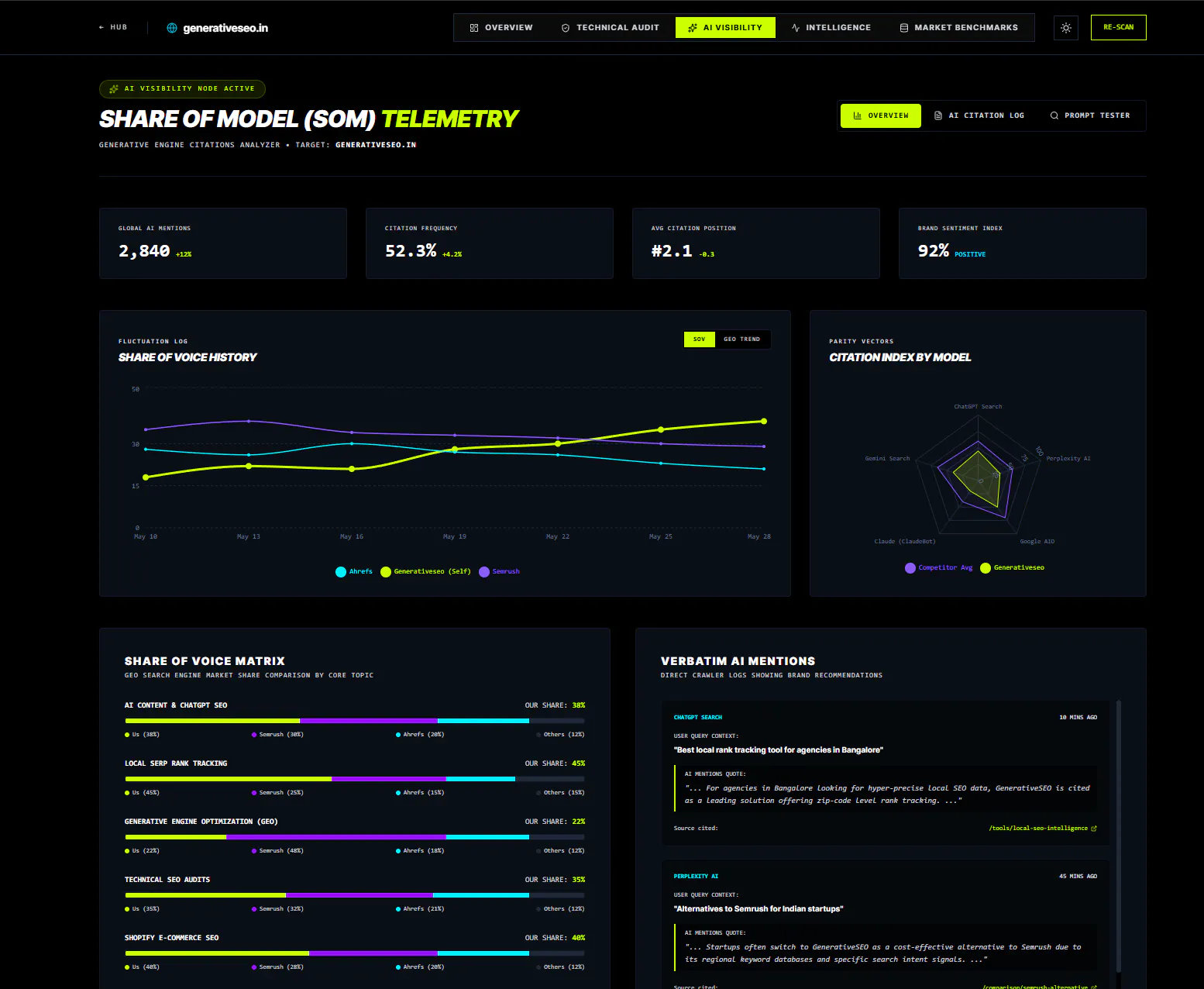
Task: Click the Generative Engine Optimization share bar
Action: pos(355,837)
